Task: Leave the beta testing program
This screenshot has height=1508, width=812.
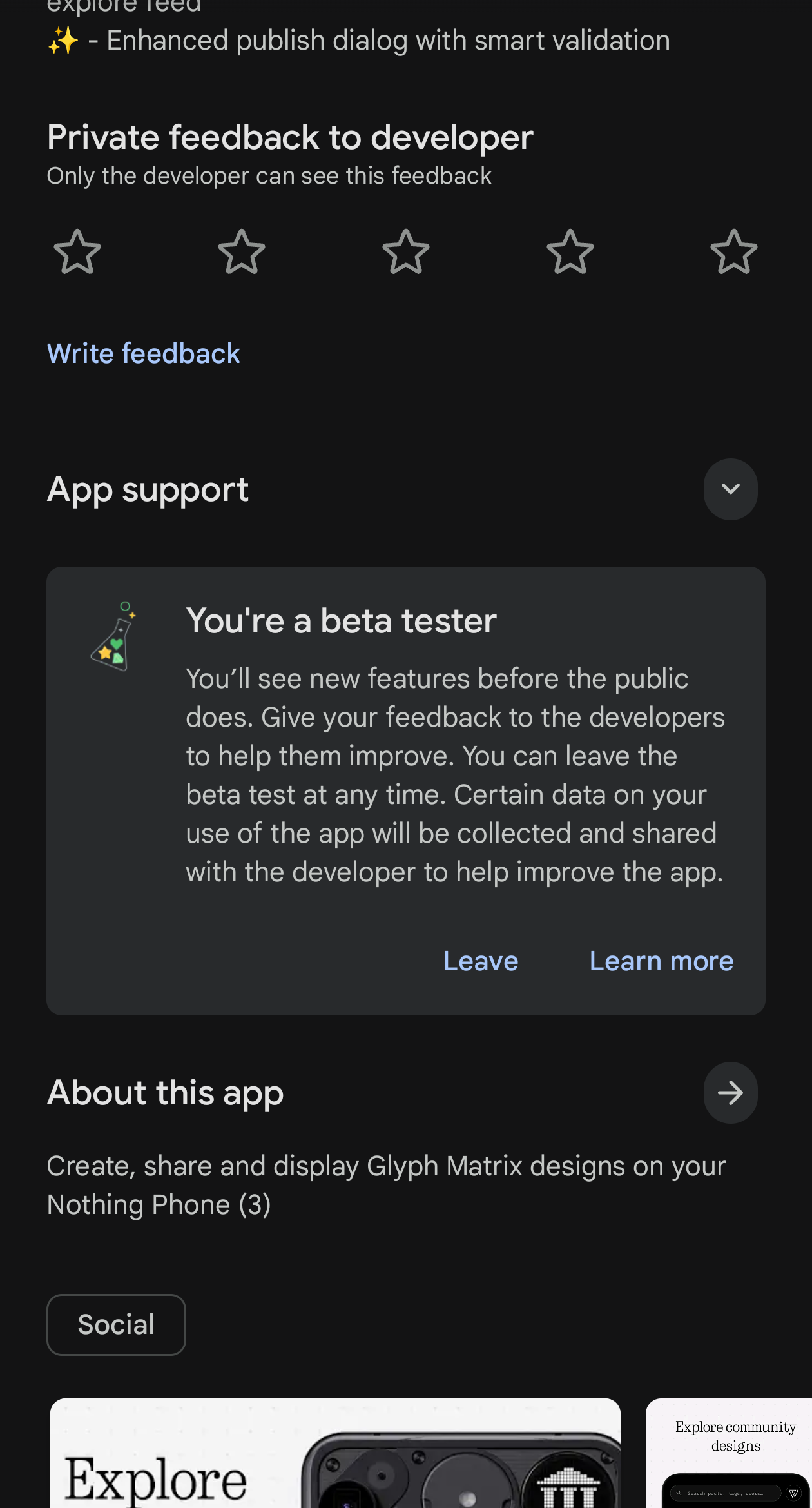Action: pos(481,961)
